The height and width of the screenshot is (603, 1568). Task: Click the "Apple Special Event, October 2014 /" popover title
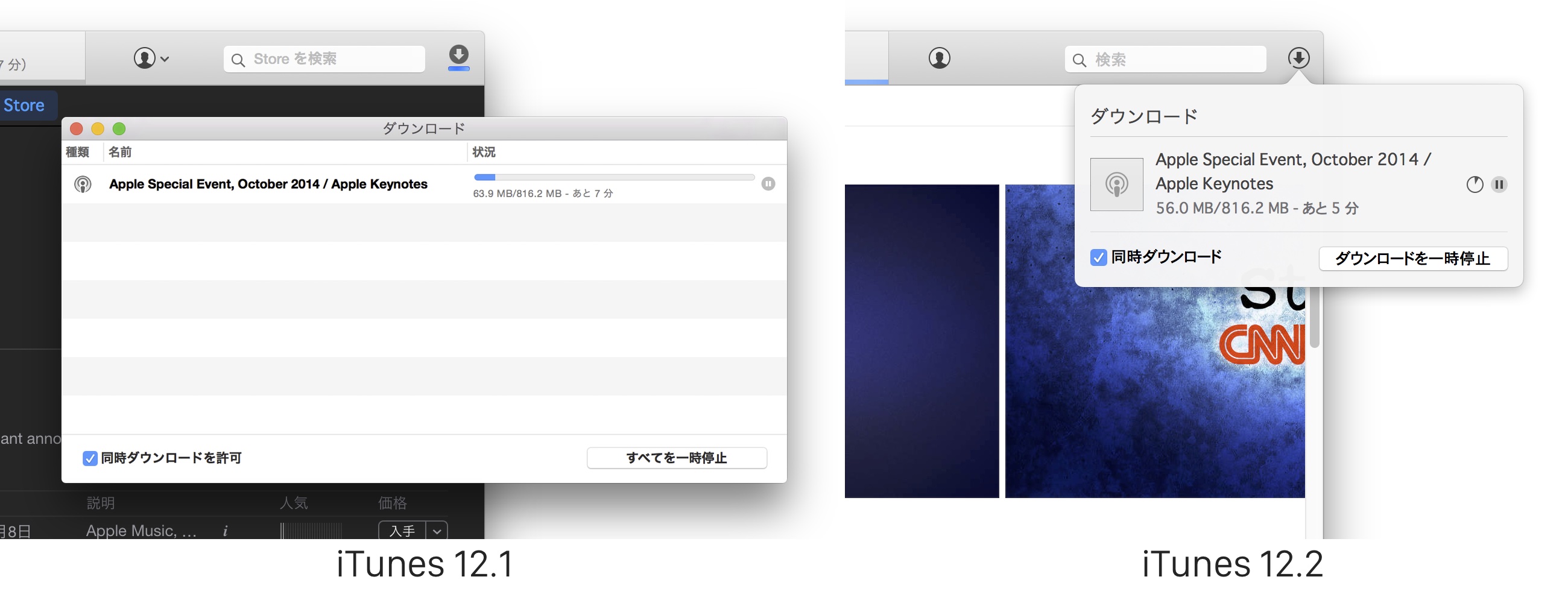1294,159
